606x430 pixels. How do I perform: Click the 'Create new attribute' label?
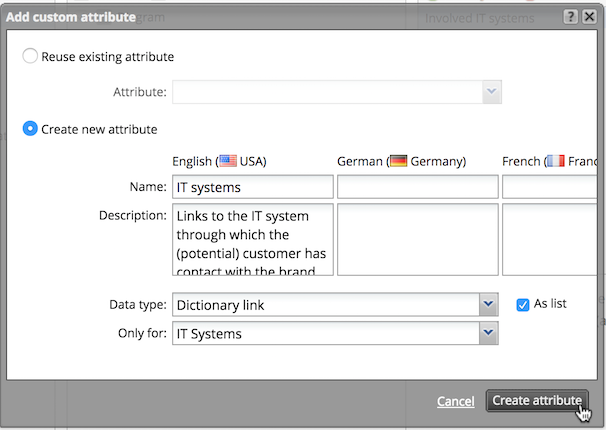tap(99, 129)
